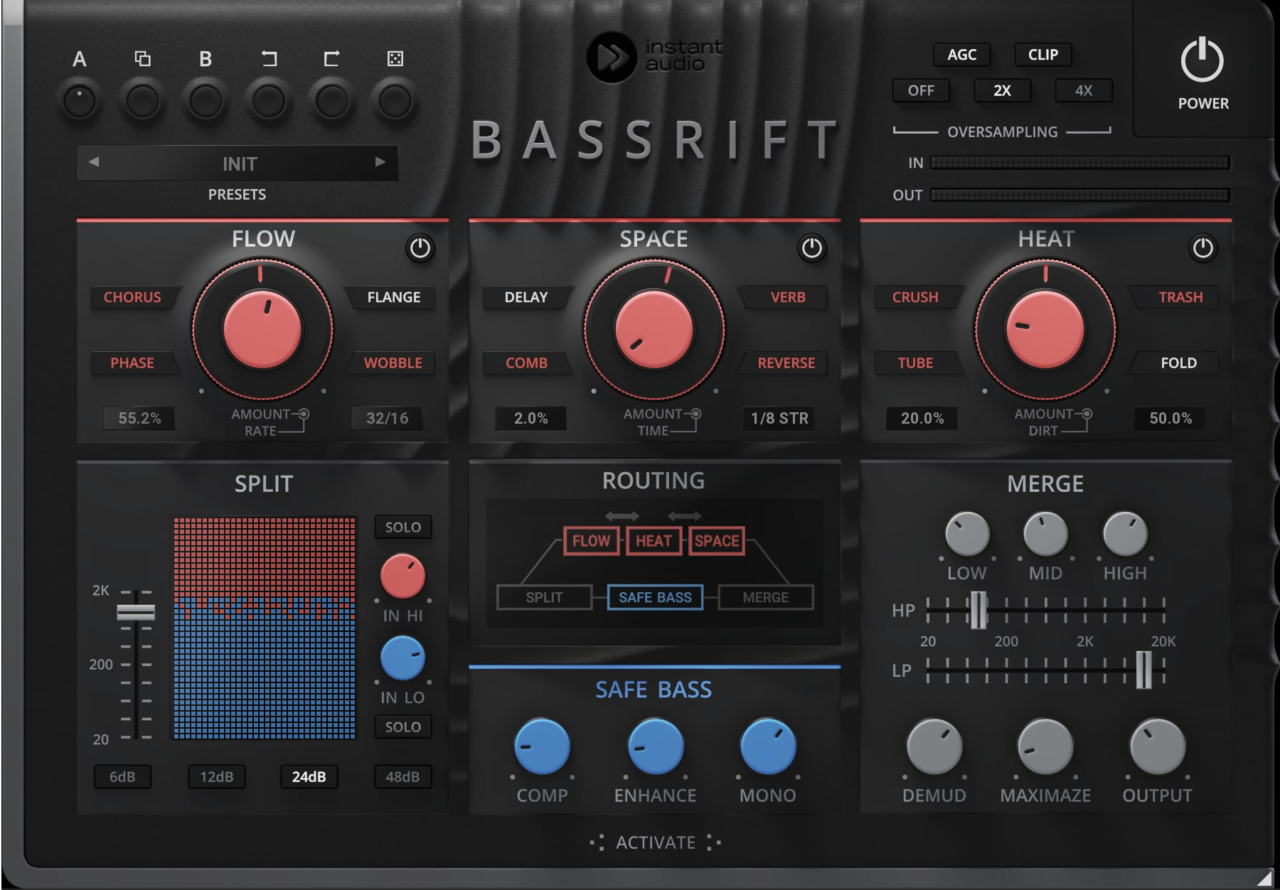This screenshot has height=890, width=1280.
Task: Select the PHASE flow mode
Action: [x=132, y=363]
